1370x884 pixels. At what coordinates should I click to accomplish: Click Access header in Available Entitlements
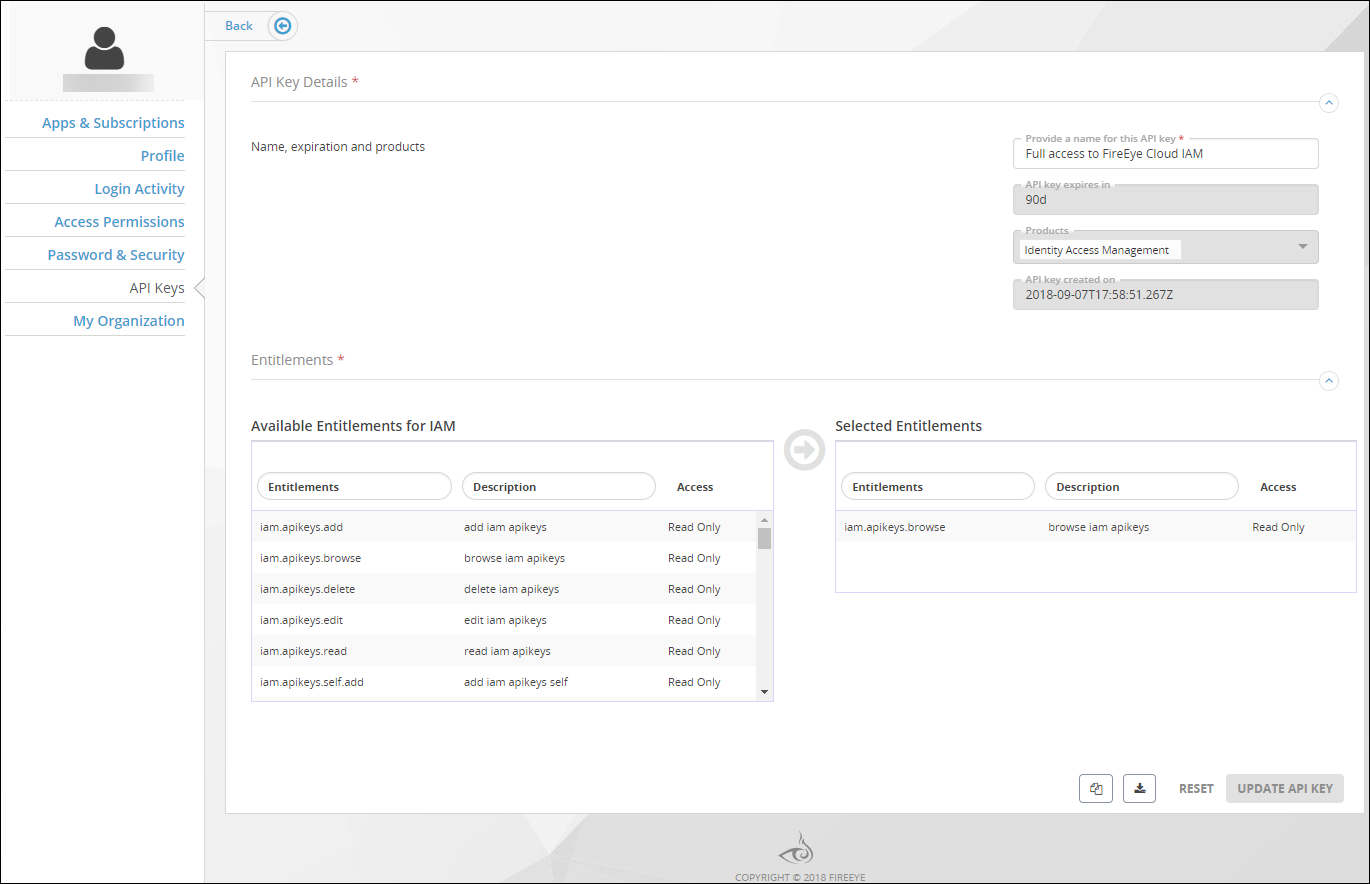[x=695, y=487]
